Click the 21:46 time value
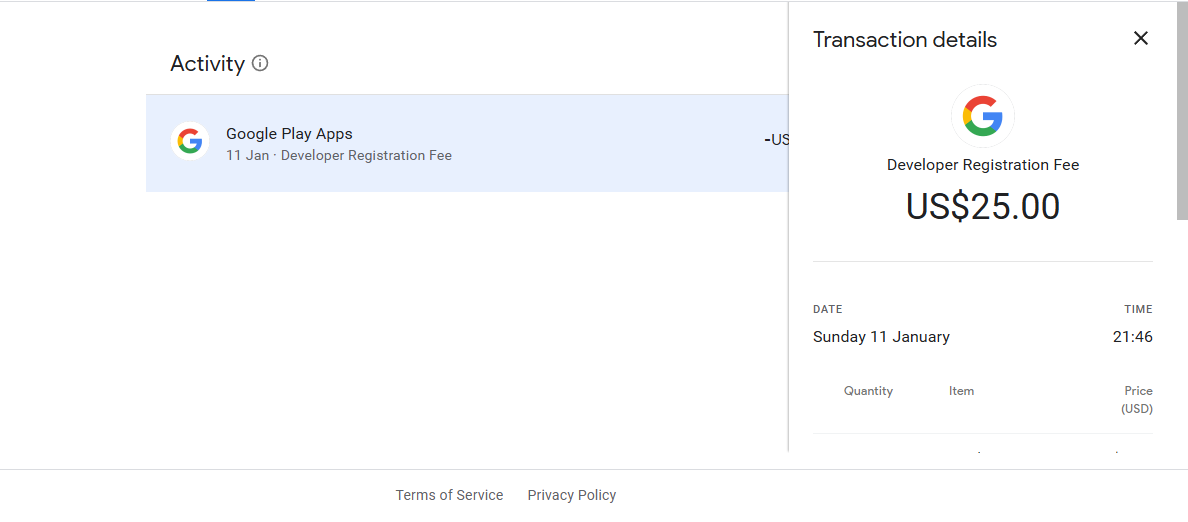1188x522 pixels. click(1132, 337)
